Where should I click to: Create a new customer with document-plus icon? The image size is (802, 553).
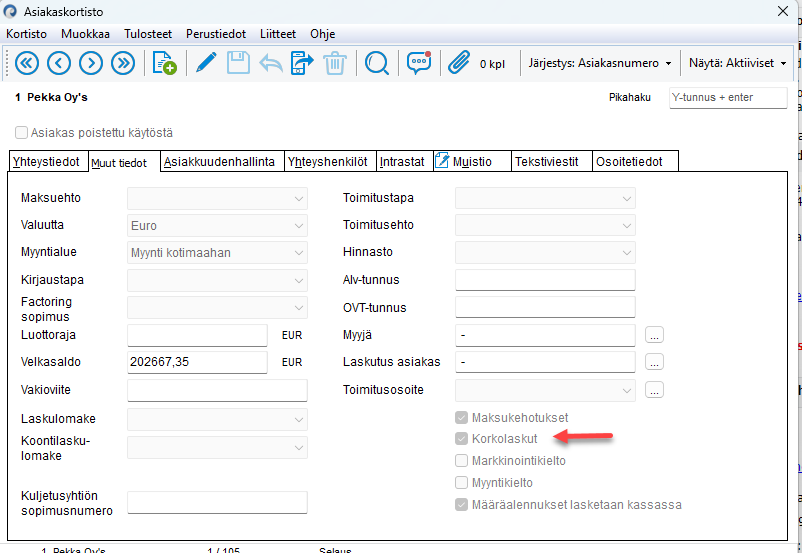point(165,63)
